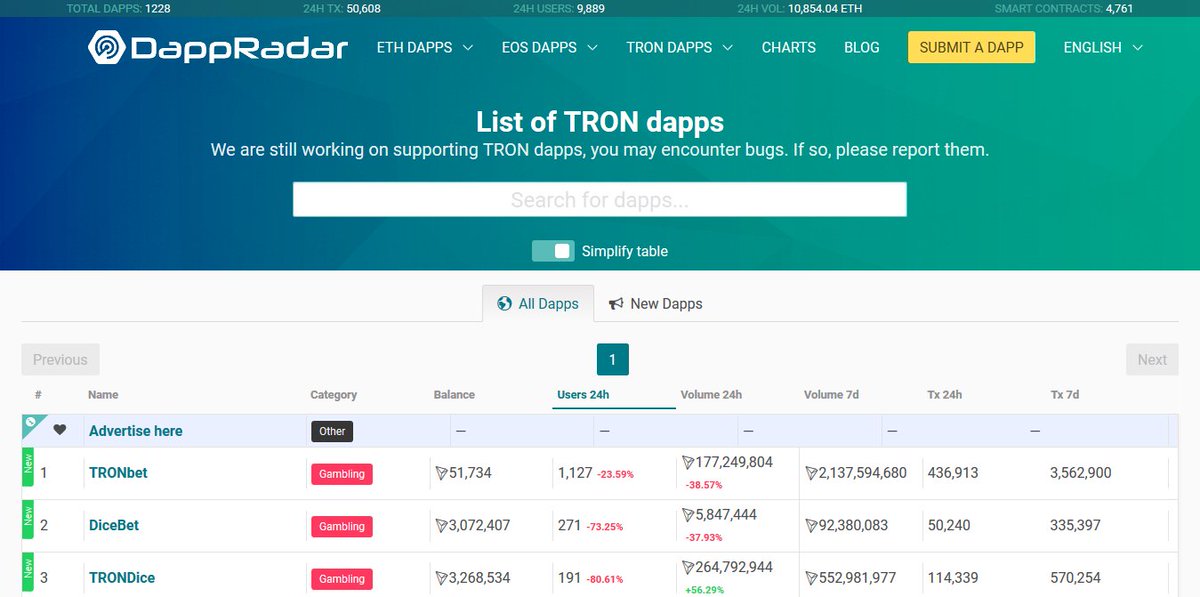Toggle the Simplify table switch
Viewport: 1200px width, 597px height.
point(553,251)
